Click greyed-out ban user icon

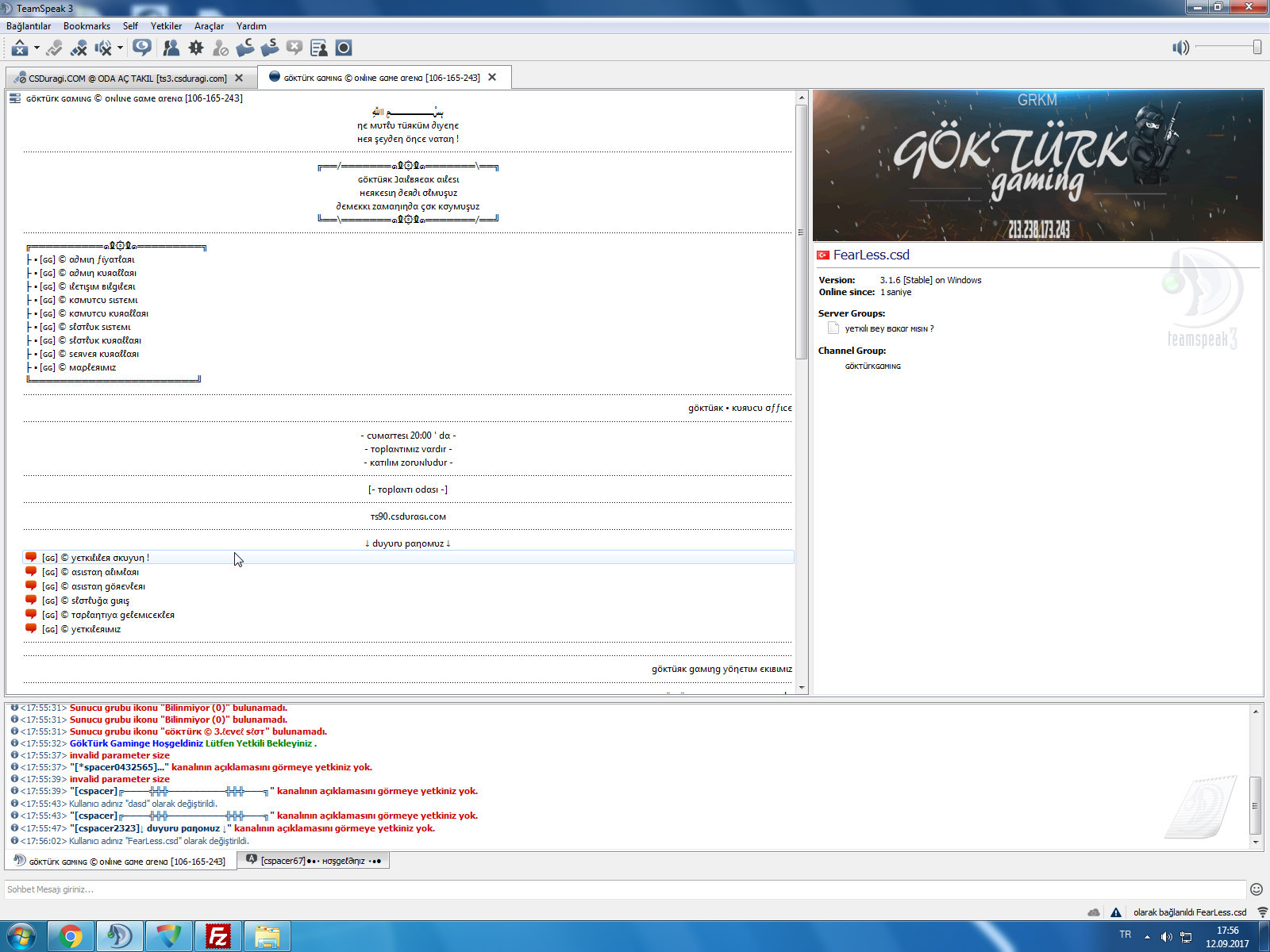click(x=221, y=48)
